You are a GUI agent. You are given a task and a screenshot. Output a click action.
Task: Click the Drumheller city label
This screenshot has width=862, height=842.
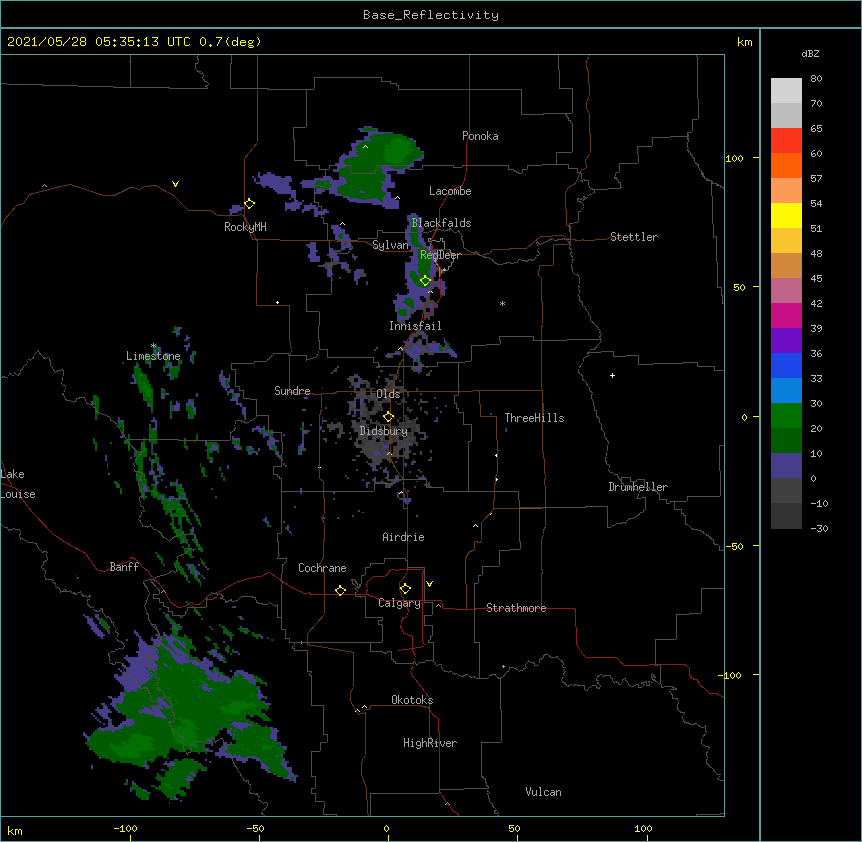(638, 487)
